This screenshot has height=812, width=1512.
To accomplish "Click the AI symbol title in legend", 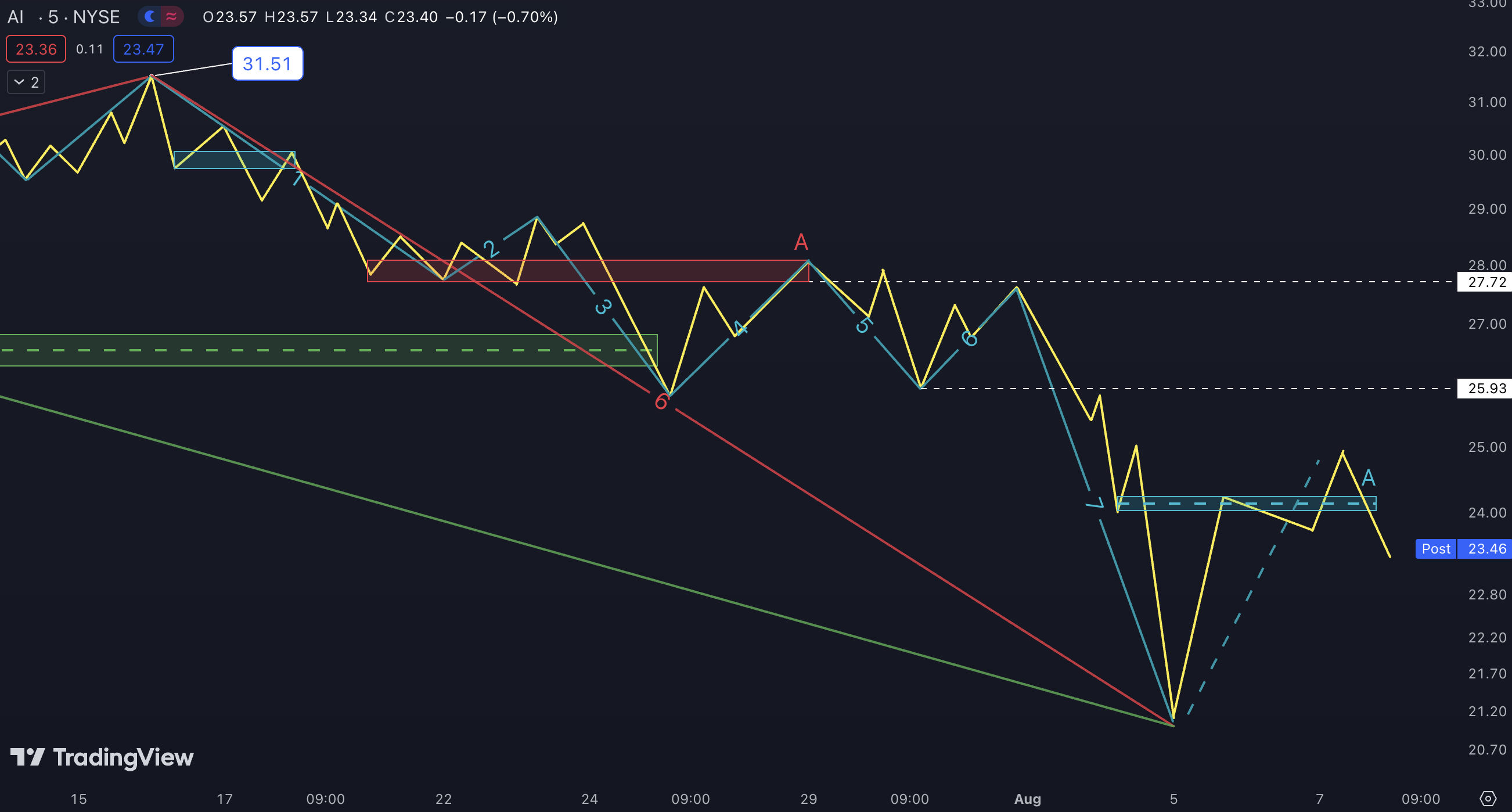I will (15, 17).
